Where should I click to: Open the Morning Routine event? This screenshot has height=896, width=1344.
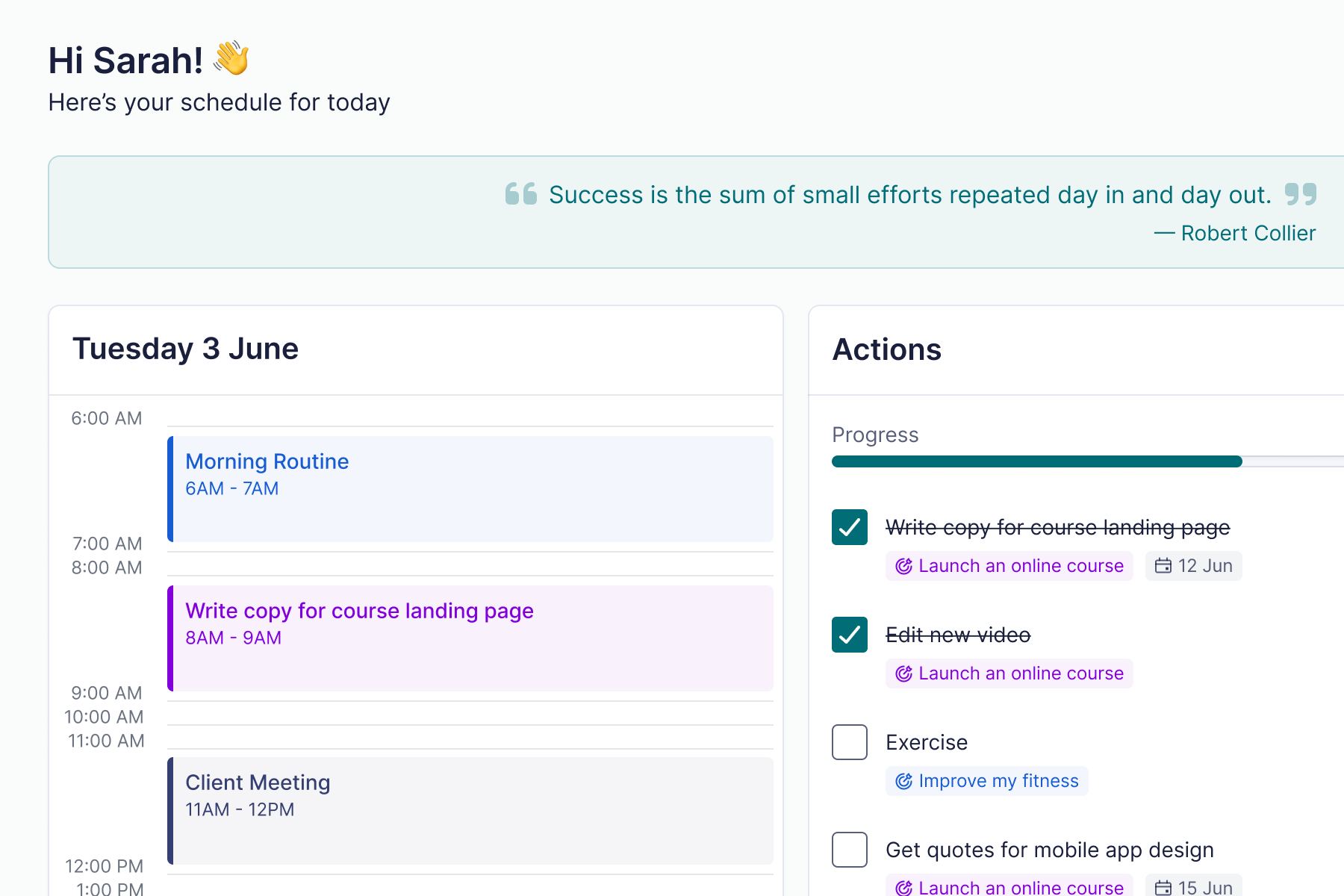pyautogui.click(x=470, y=489)
